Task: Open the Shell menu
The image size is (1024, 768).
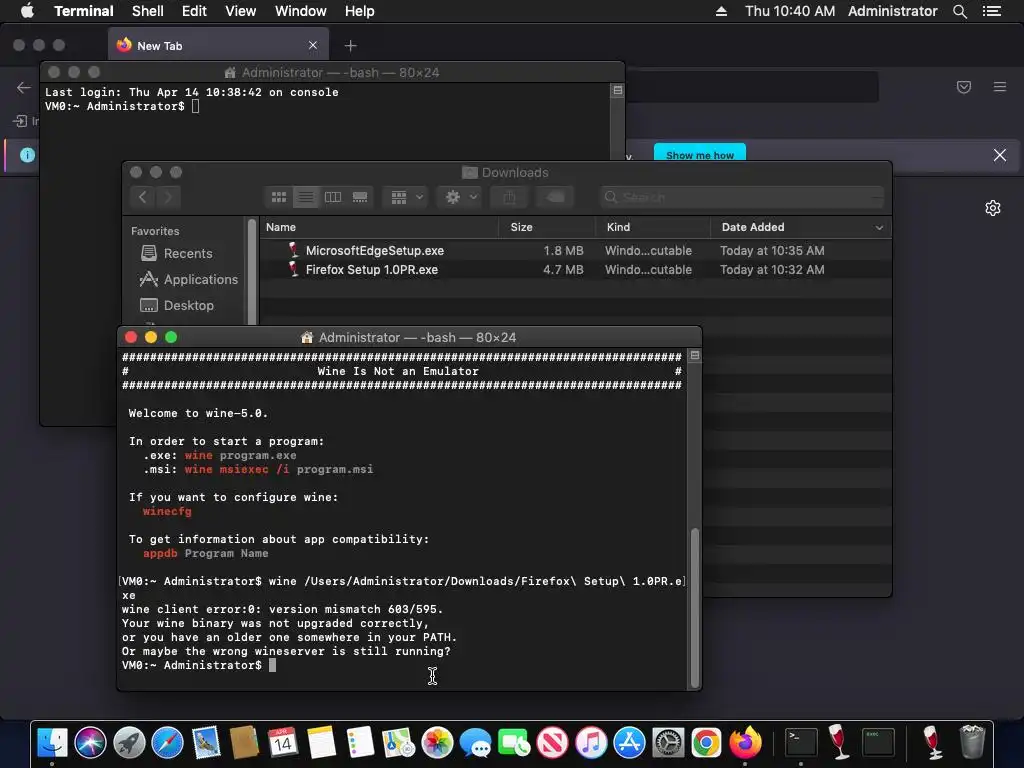Action: pyautogui.click(x=148, y=11)
